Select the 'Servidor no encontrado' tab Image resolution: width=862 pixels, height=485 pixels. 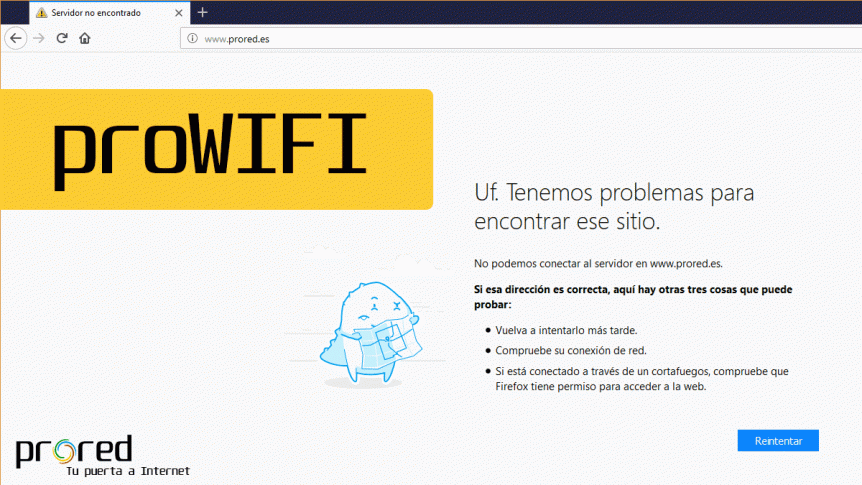[109, 13]
